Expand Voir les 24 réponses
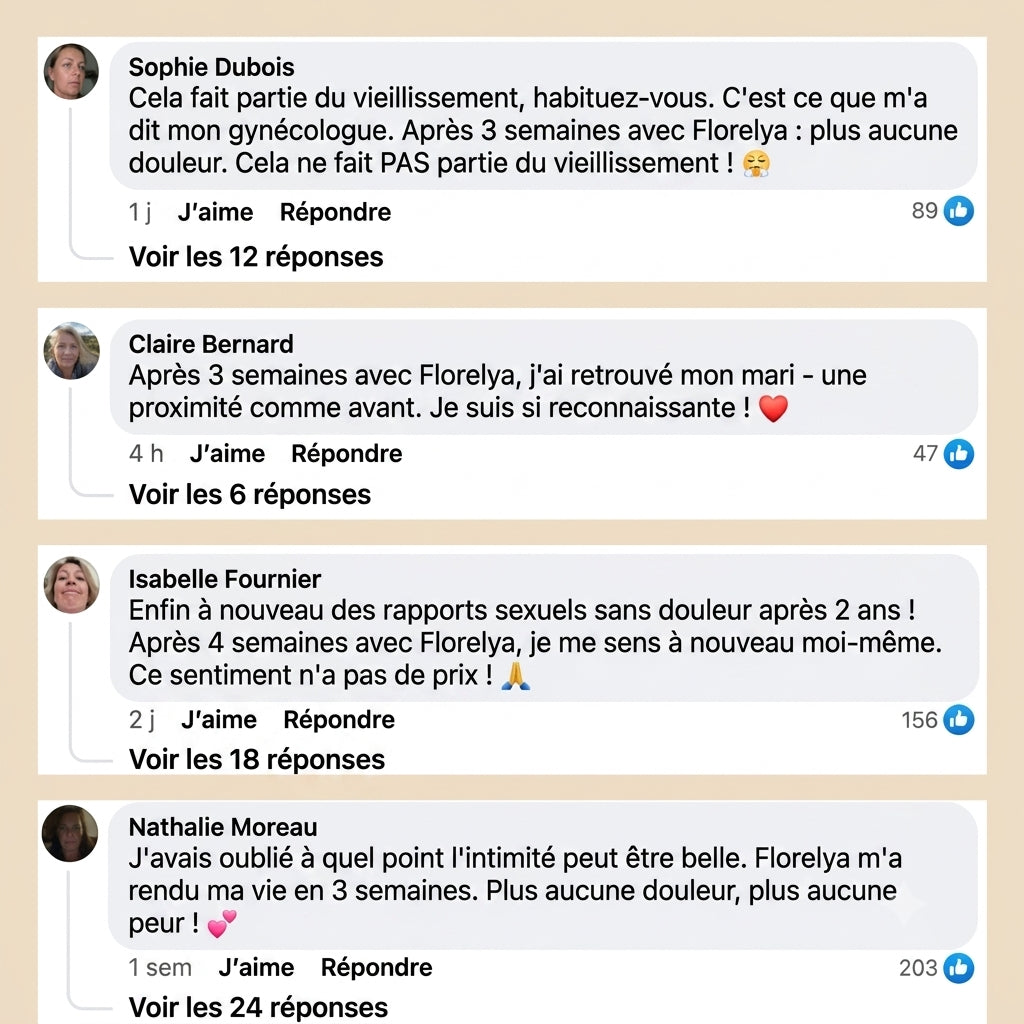This screenshot has width=1024, height=1024. point(258,1007)
